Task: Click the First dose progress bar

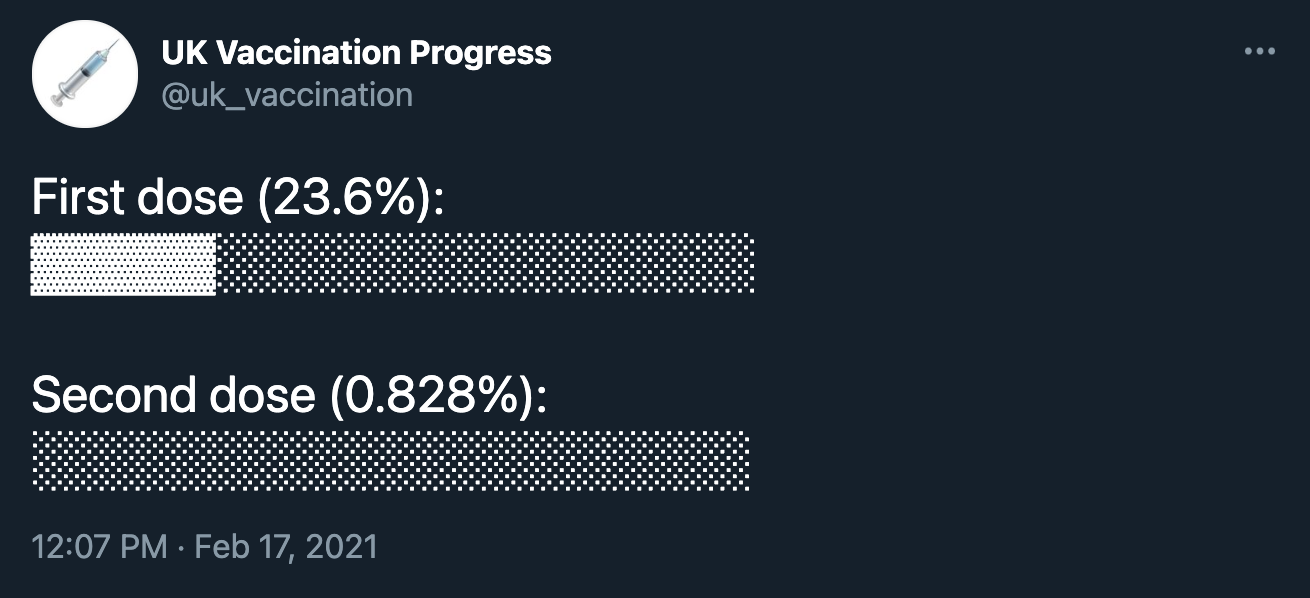Action: click(x=390, y=263)
